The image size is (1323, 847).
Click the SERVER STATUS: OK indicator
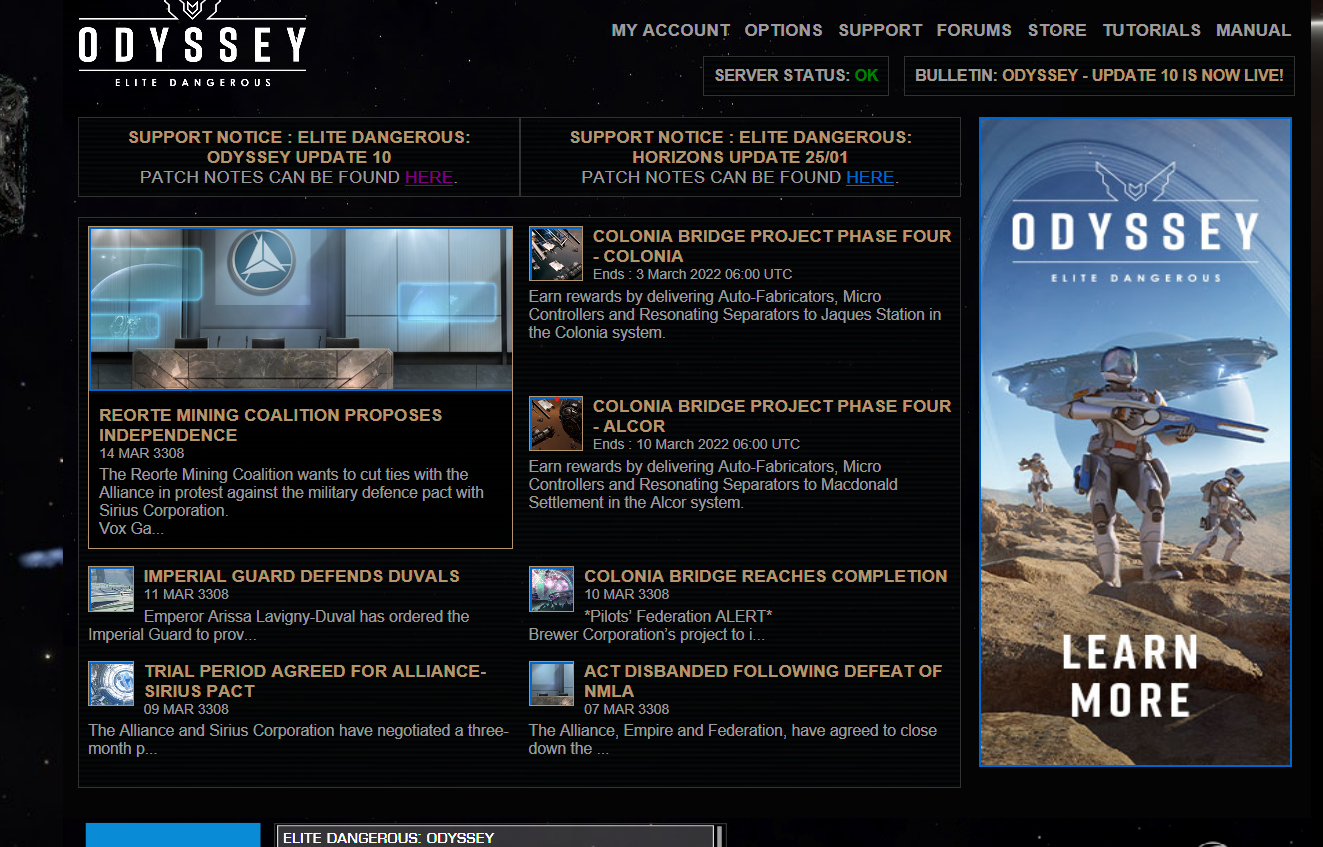[796, 75]
